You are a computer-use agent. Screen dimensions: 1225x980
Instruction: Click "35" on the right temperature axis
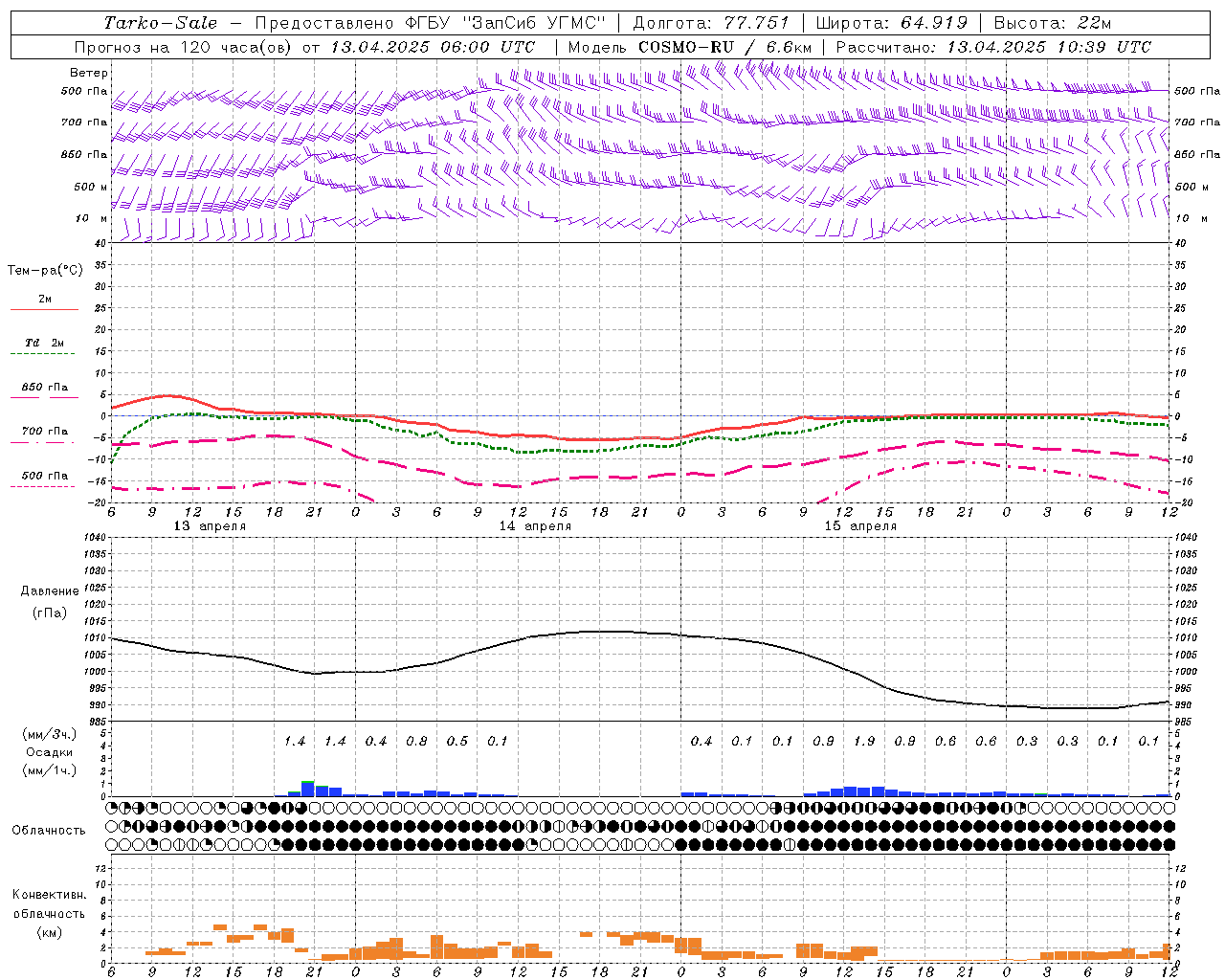[1180, 265]
